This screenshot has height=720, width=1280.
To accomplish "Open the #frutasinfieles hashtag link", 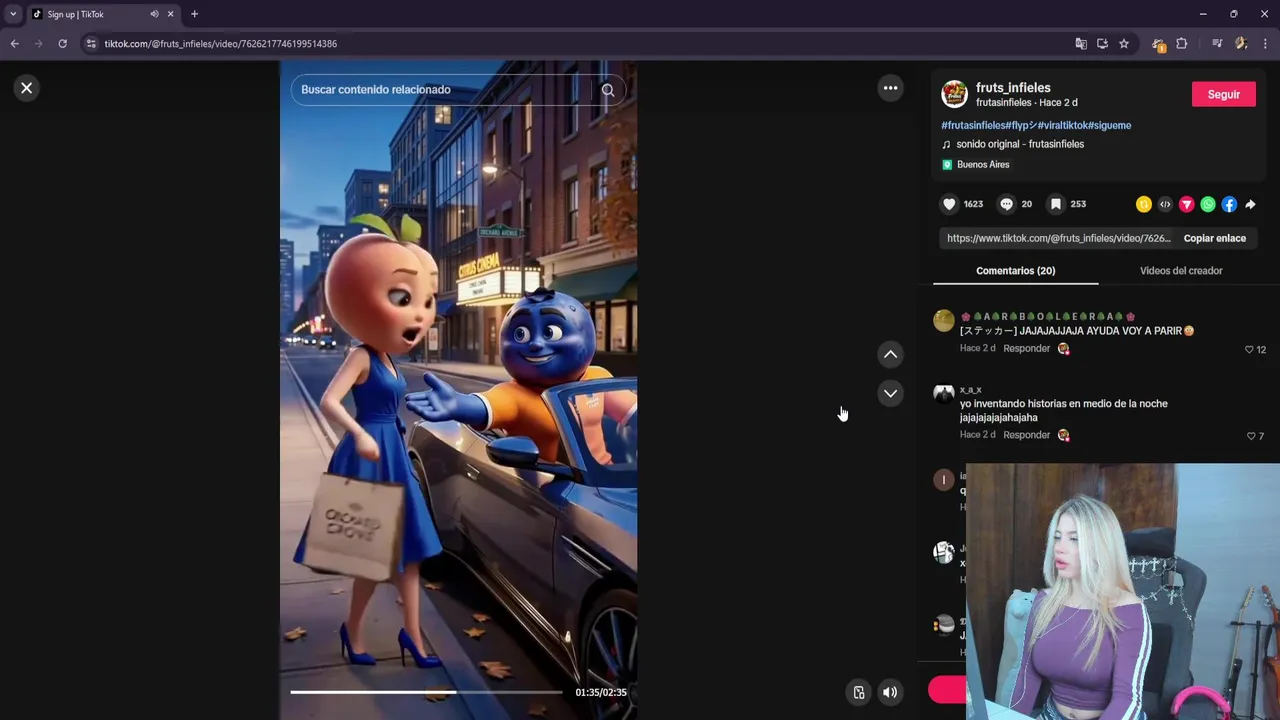I will point(973,125).
